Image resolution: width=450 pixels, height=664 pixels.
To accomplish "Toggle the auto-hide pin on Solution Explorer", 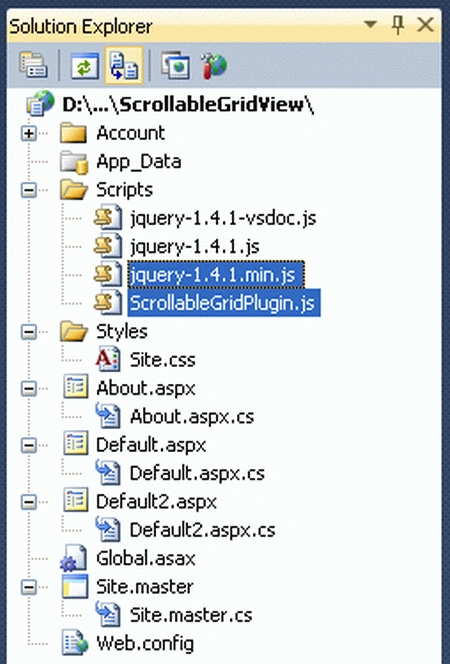I will coord(398,25).
